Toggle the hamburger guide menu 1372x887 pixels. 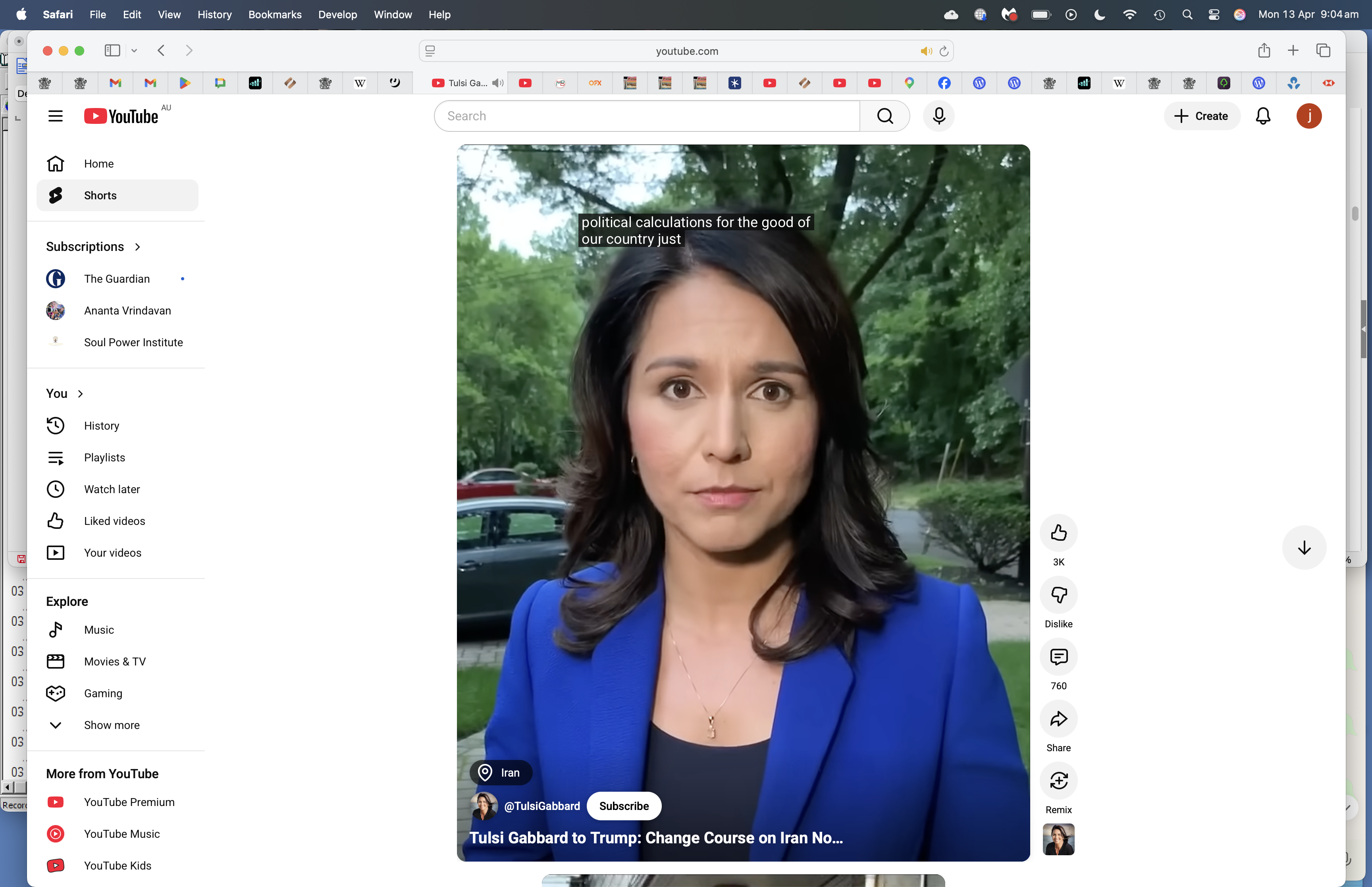pos(55,116)
